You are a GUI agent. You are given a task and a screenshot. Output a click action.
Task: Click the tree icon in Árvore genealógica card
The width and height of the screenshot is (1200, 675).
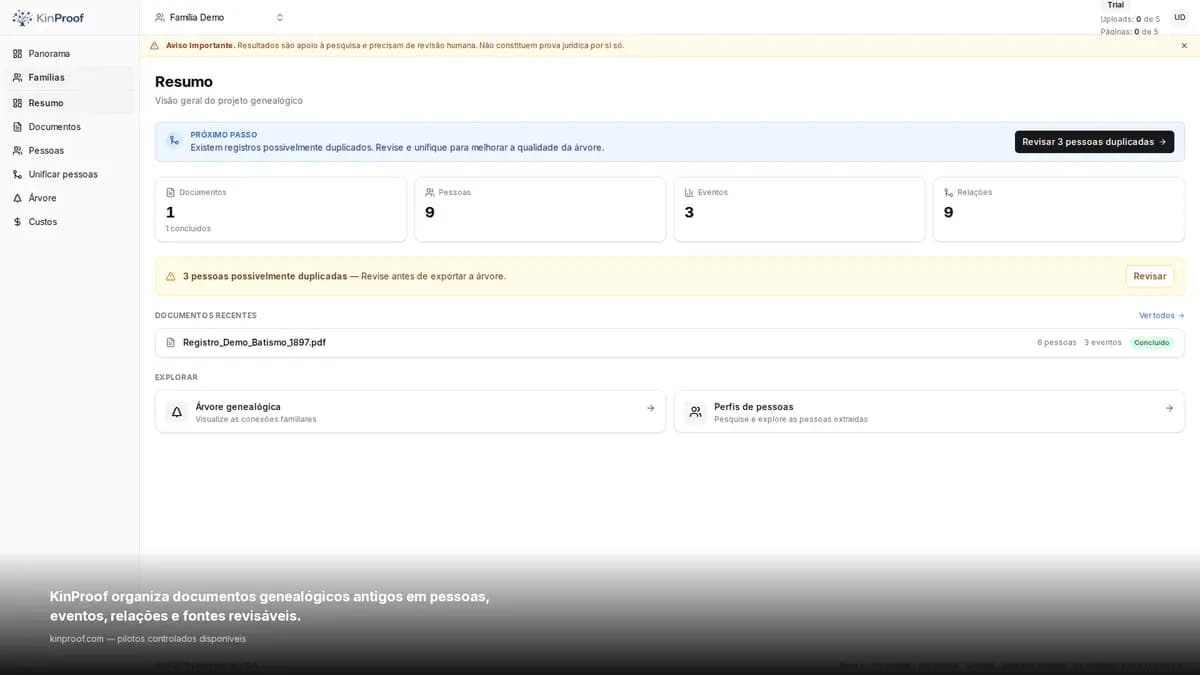[177, 411]
